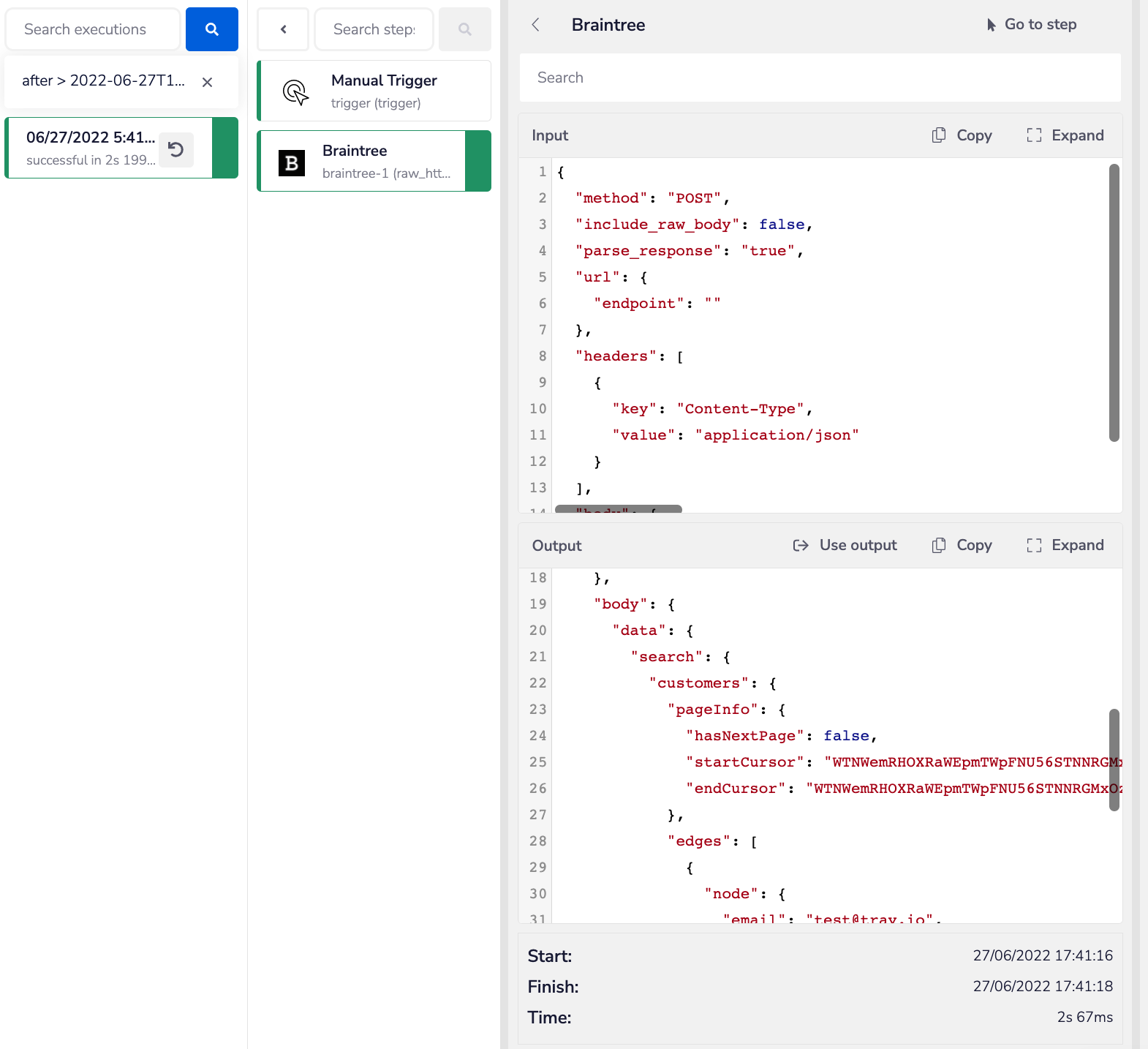Image resolution: width=1148 pixels, height=1049 pixels.
Task: Click the Search field in Braintree panel
Action: pos(820,78)
